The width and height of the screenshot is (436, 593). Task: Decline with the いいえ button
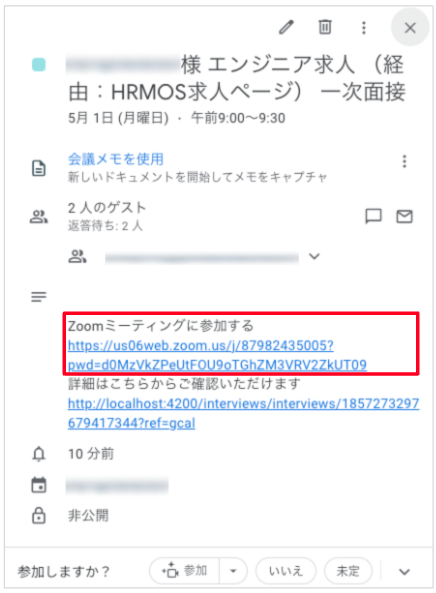(x=286, y=571)
